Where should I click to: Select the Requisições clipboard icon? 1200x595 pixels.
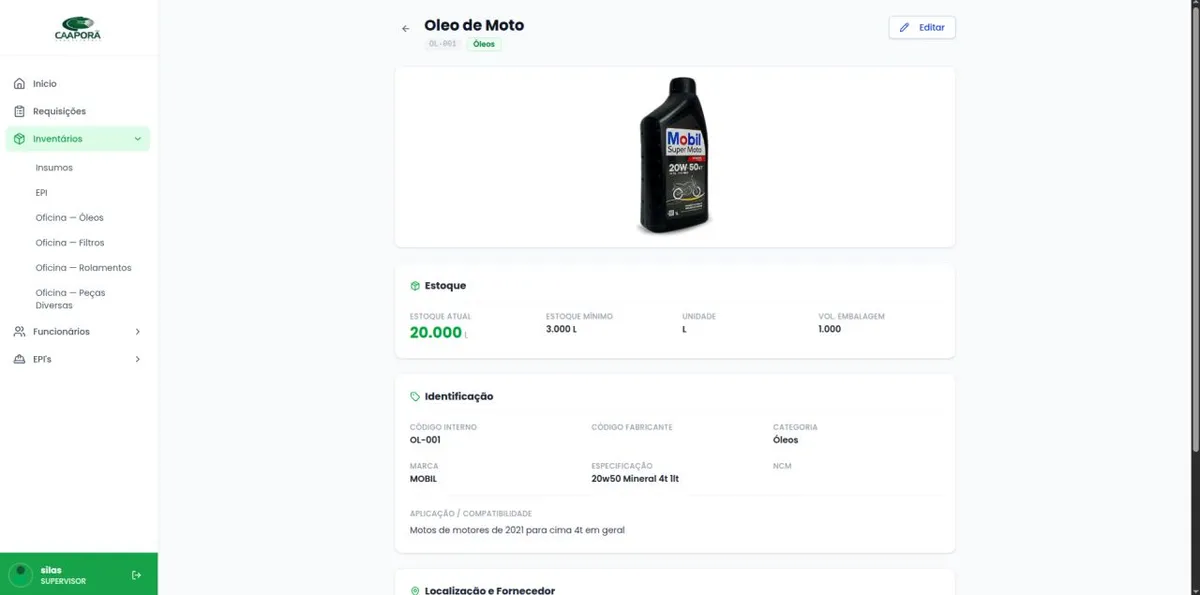click(21, 111)
